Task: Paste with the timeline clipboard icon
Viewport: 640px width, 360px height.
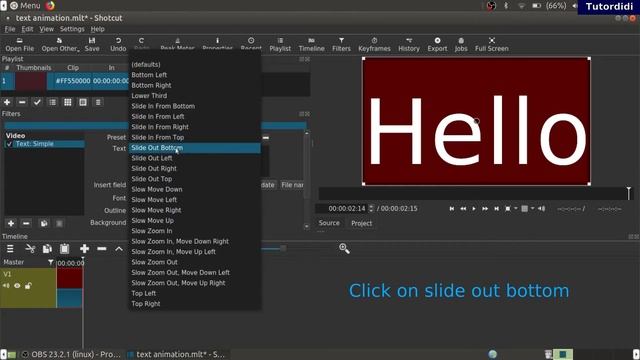Action: pyautogui.click(x=64, y=249)
